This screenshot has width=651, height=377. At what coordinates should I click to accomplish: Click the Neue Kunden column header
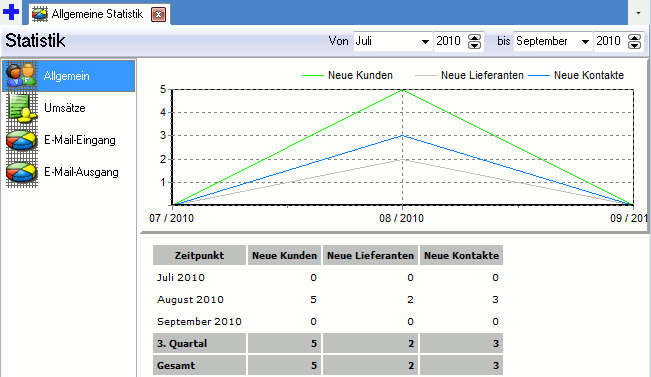click(284, 255)
